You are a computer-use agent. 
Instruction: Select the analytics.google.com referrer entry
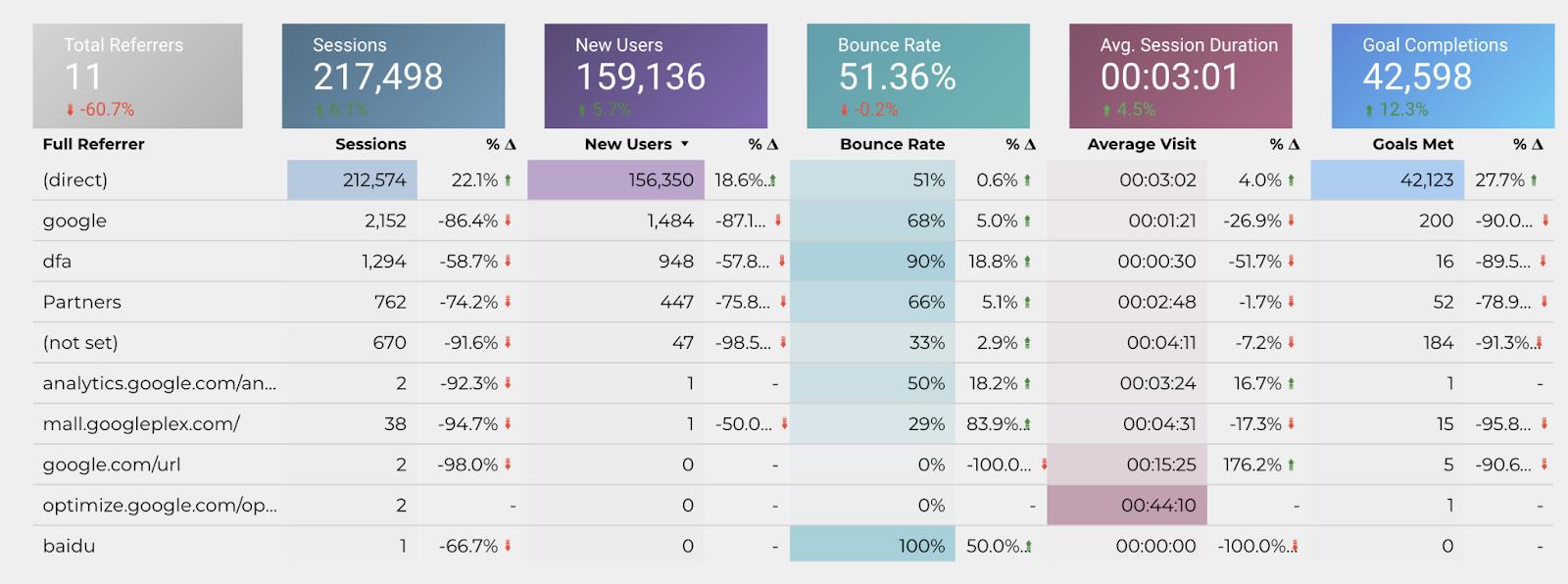159,384
